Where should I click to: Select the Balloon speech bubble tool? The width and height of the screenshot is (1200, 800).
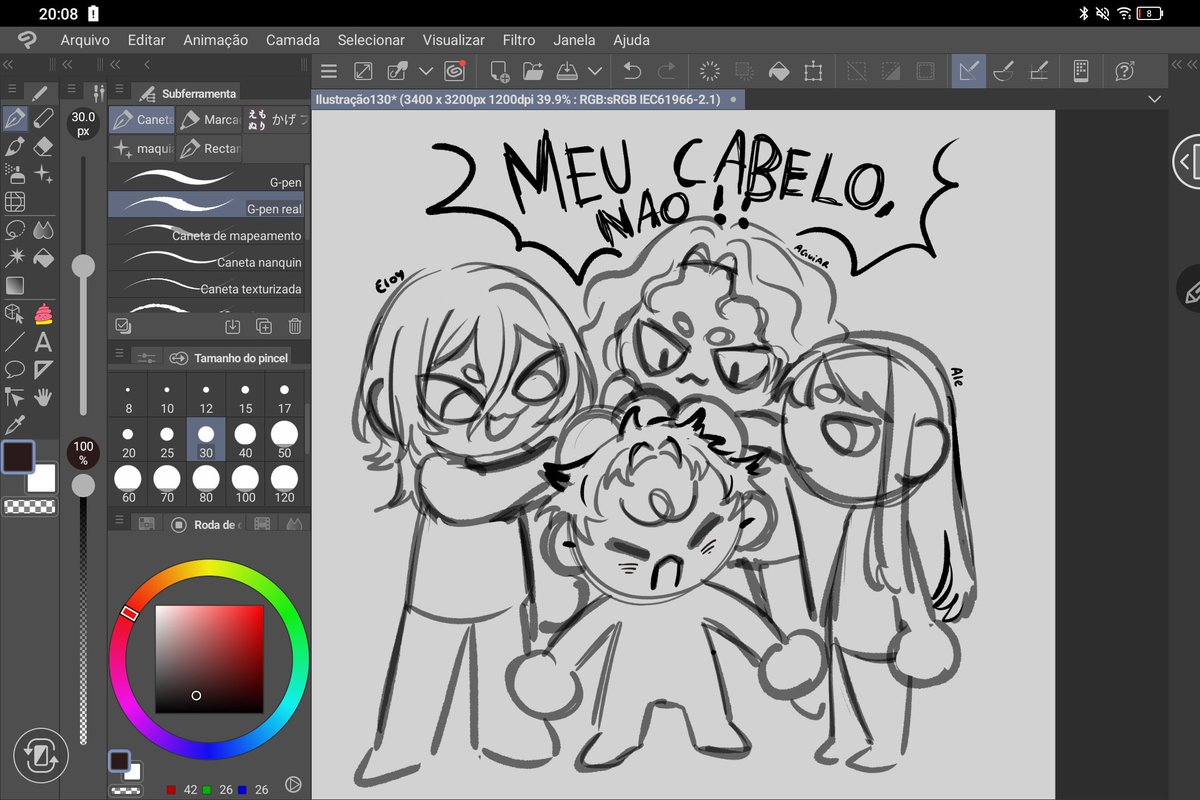15,369
